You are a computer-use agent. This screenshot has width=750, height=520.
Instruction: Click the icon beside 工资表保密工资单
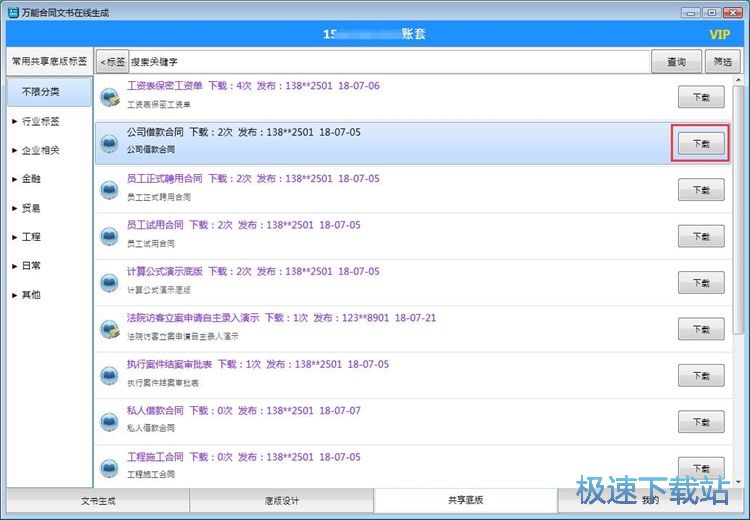pos(110,97)
